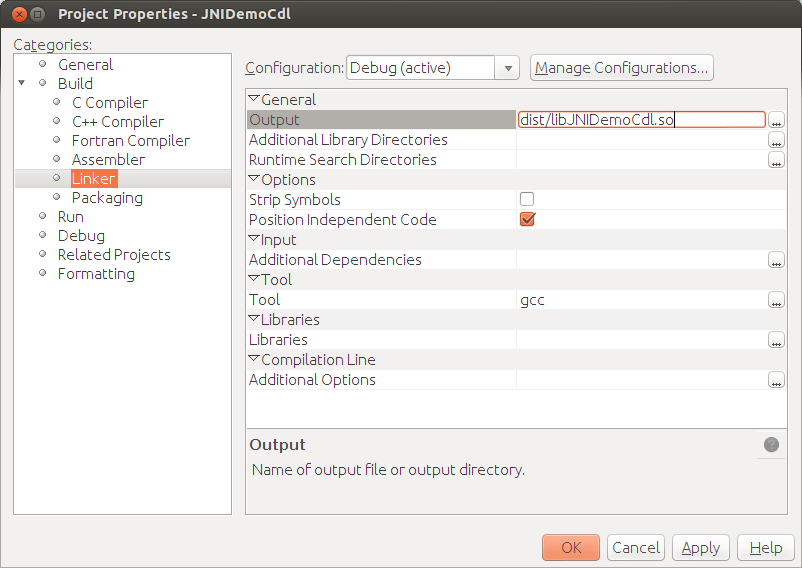
Task: Click the Output path text field
Action: point(640,120)
